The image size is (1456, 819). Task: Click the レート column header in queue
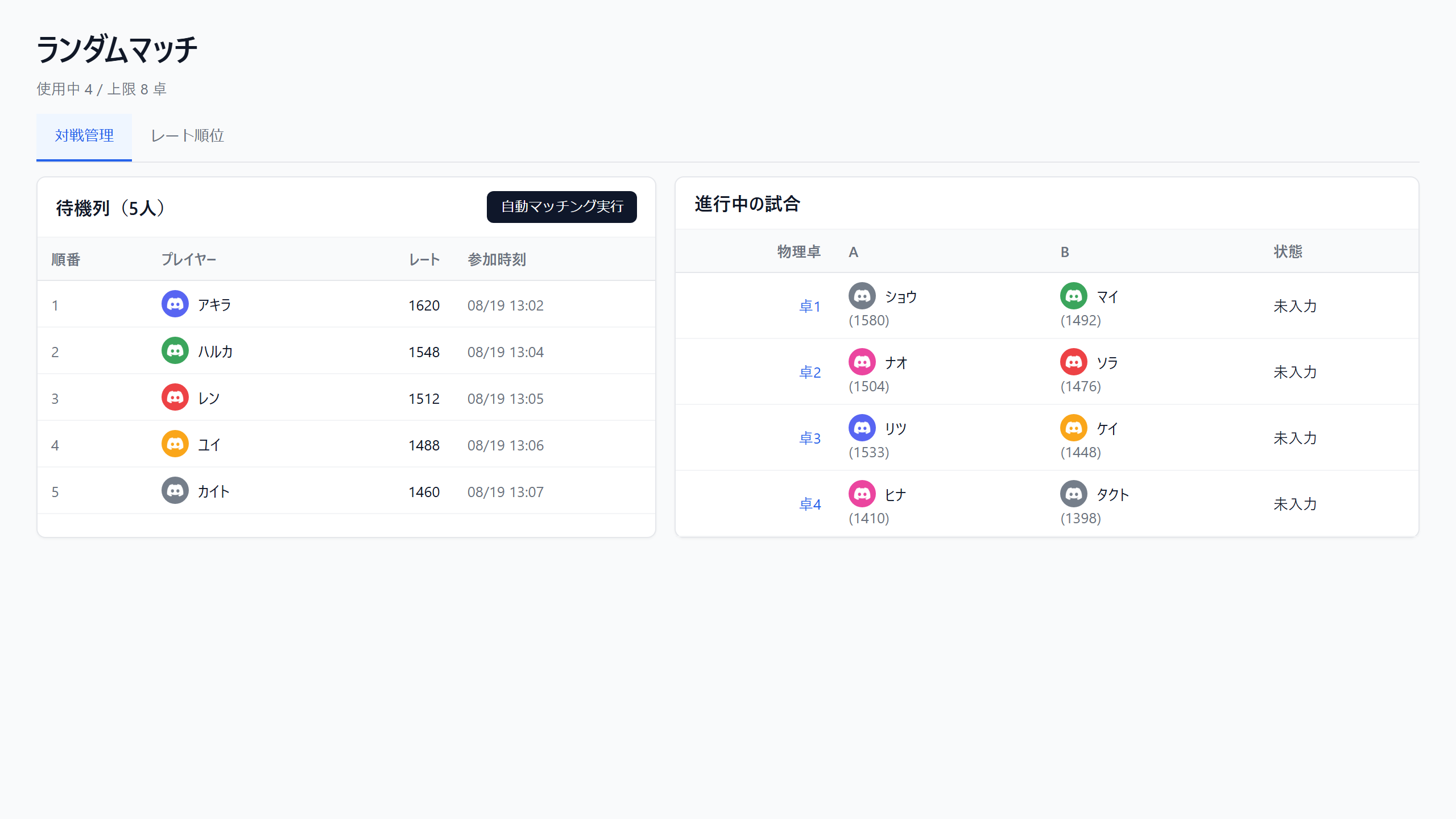tap(424, 260)
